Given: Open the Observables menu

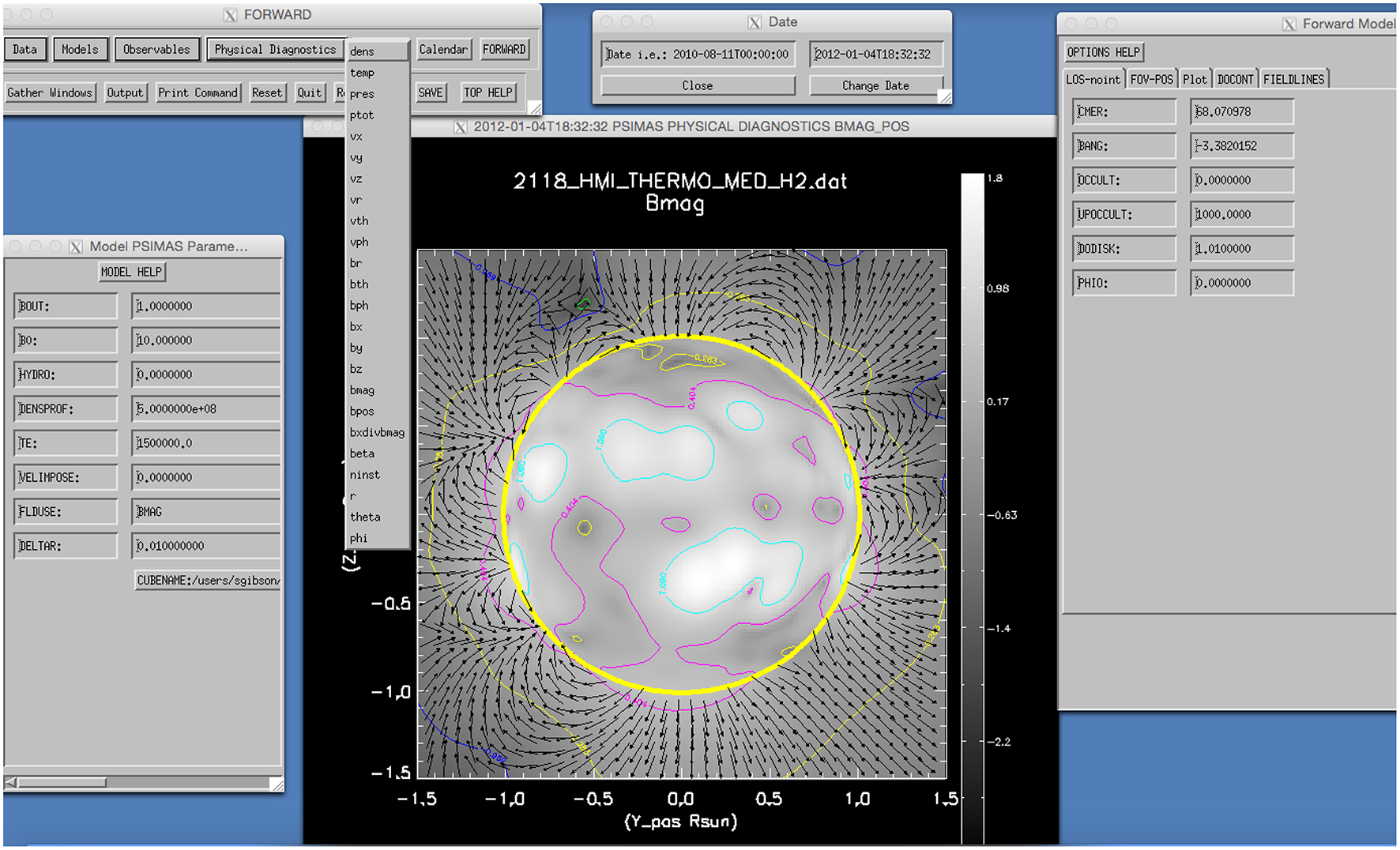Looking at the screenshot, I should coord(156,49).
